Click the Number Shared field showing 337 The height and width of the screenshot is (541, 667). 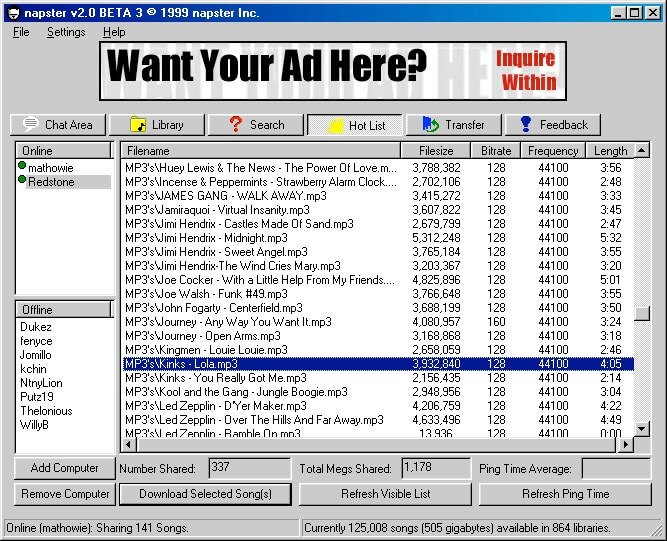tap(249, 468)
